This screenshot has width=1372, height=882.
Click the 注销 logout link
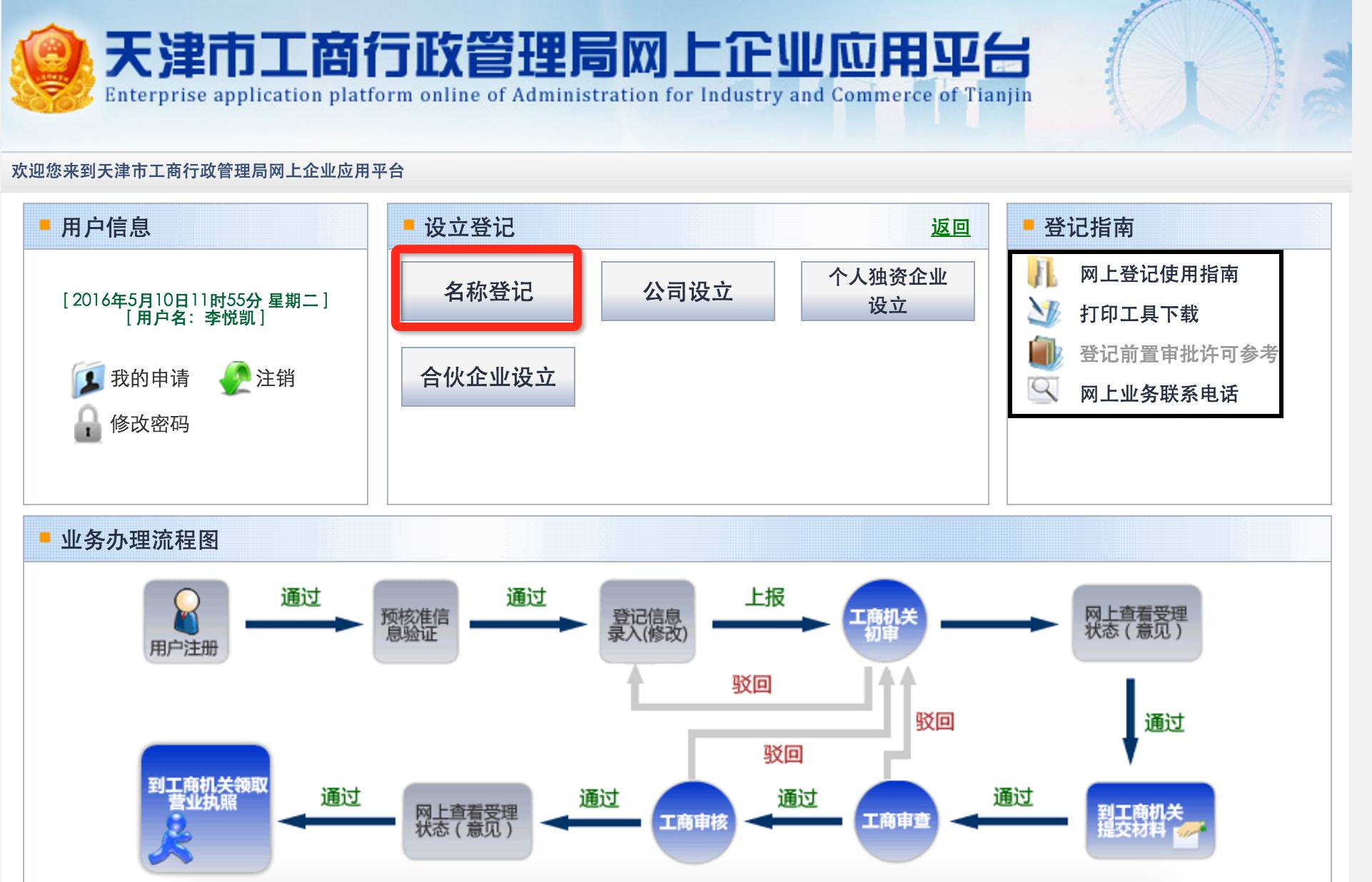tap(276, 378)
